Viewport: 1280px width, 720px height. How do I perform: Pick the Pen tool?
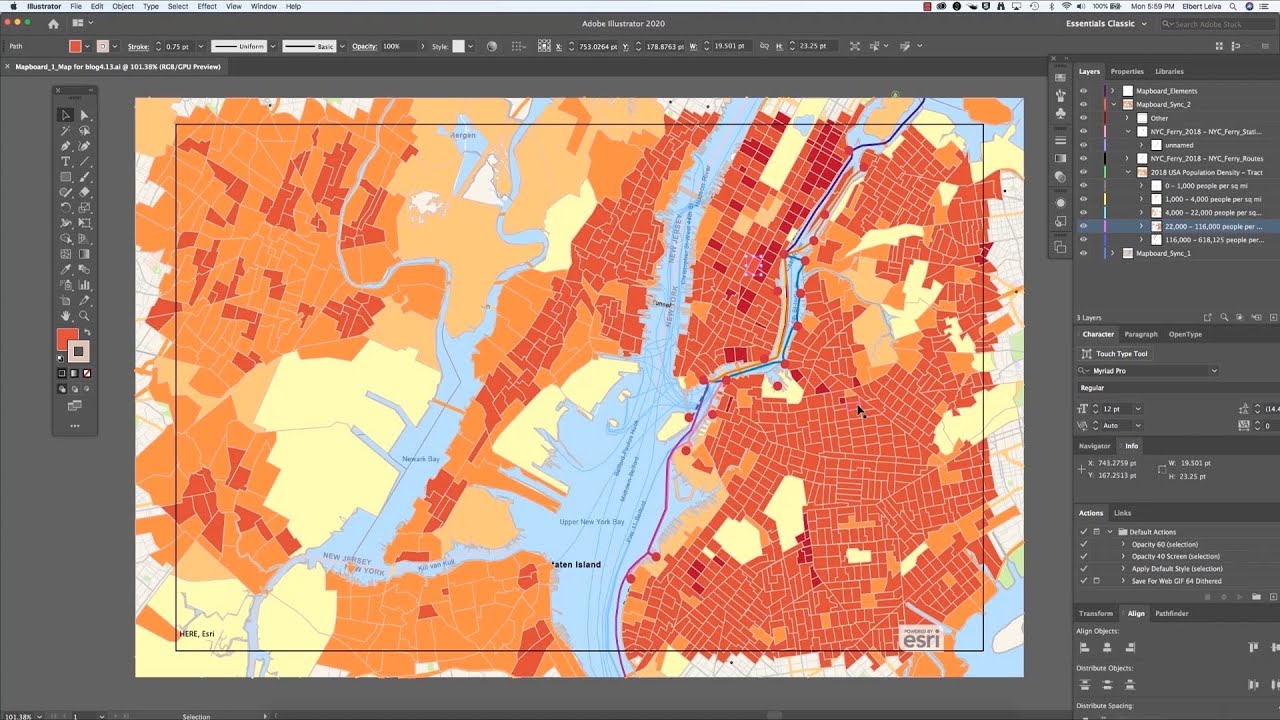[x=66, y=146]
